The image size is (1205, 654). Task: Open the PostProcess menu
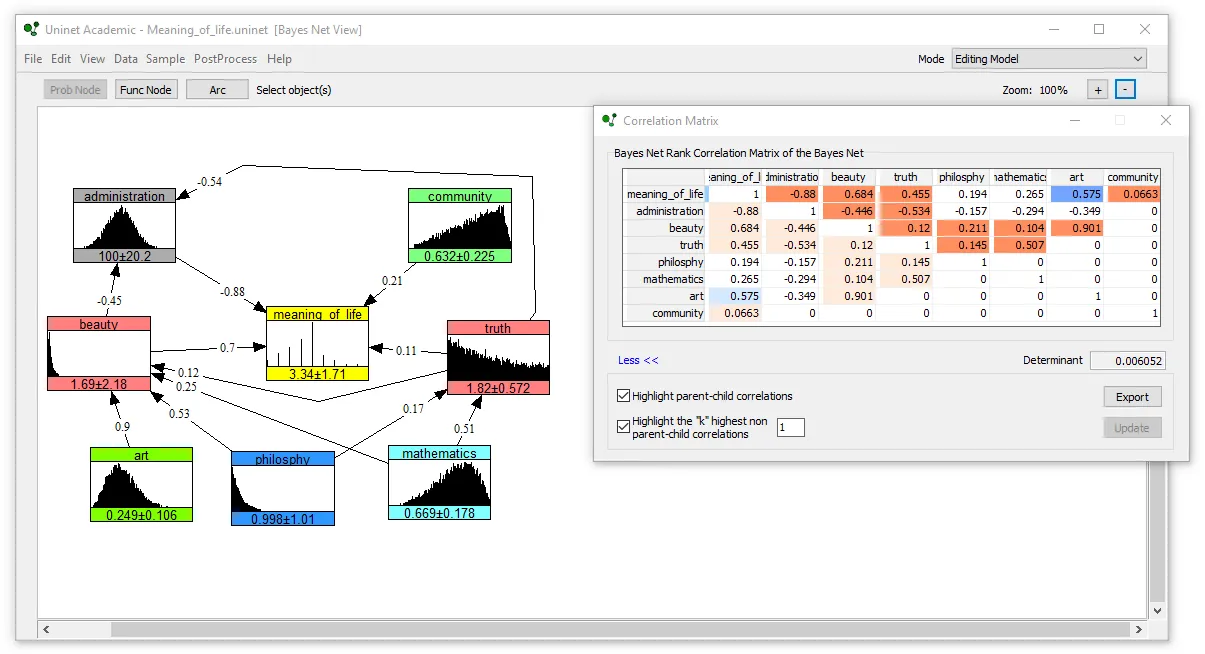225,59
